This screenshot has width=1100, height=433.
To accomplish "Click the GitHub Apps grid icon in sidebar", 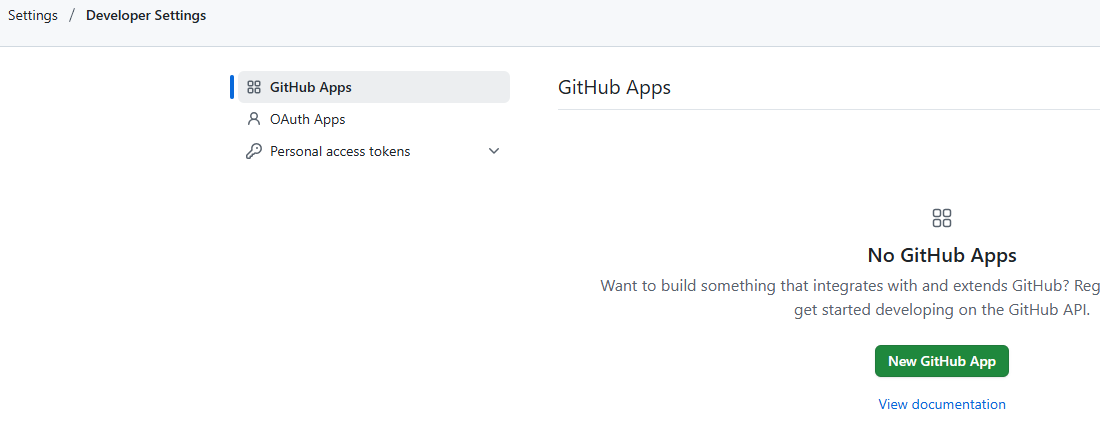I will (254, 88).
